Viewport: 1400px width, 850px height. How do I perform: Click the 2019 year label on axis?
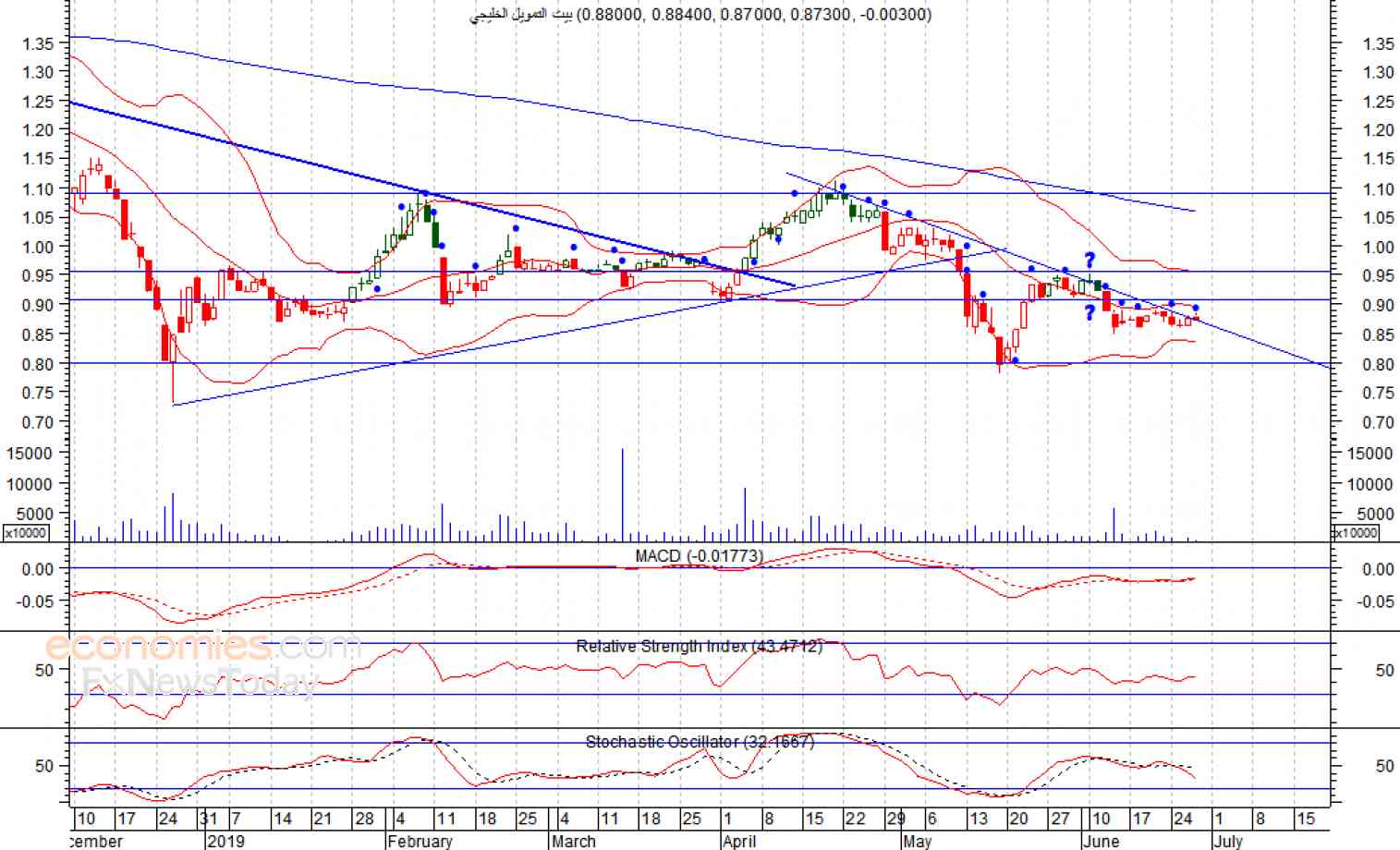[226, 841]
